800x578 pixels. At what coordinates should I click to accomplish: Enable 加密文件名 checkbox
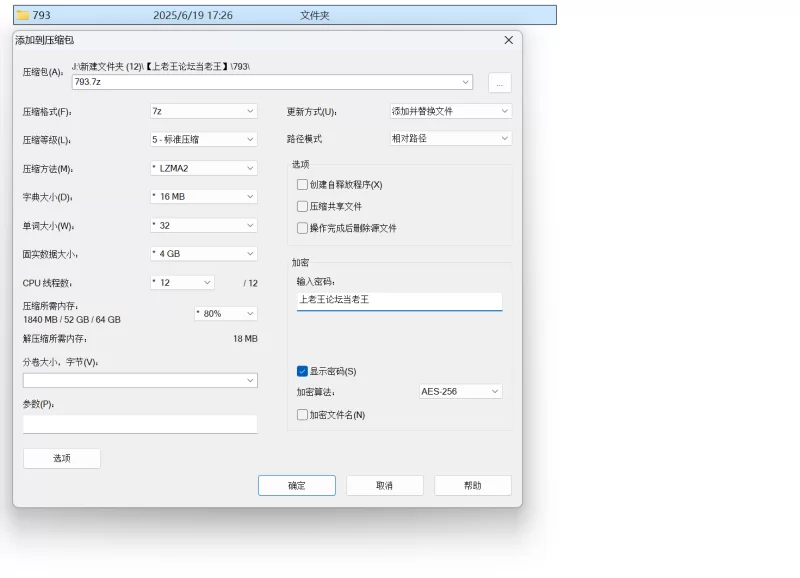pyautogui.click(x=302, y=415)
